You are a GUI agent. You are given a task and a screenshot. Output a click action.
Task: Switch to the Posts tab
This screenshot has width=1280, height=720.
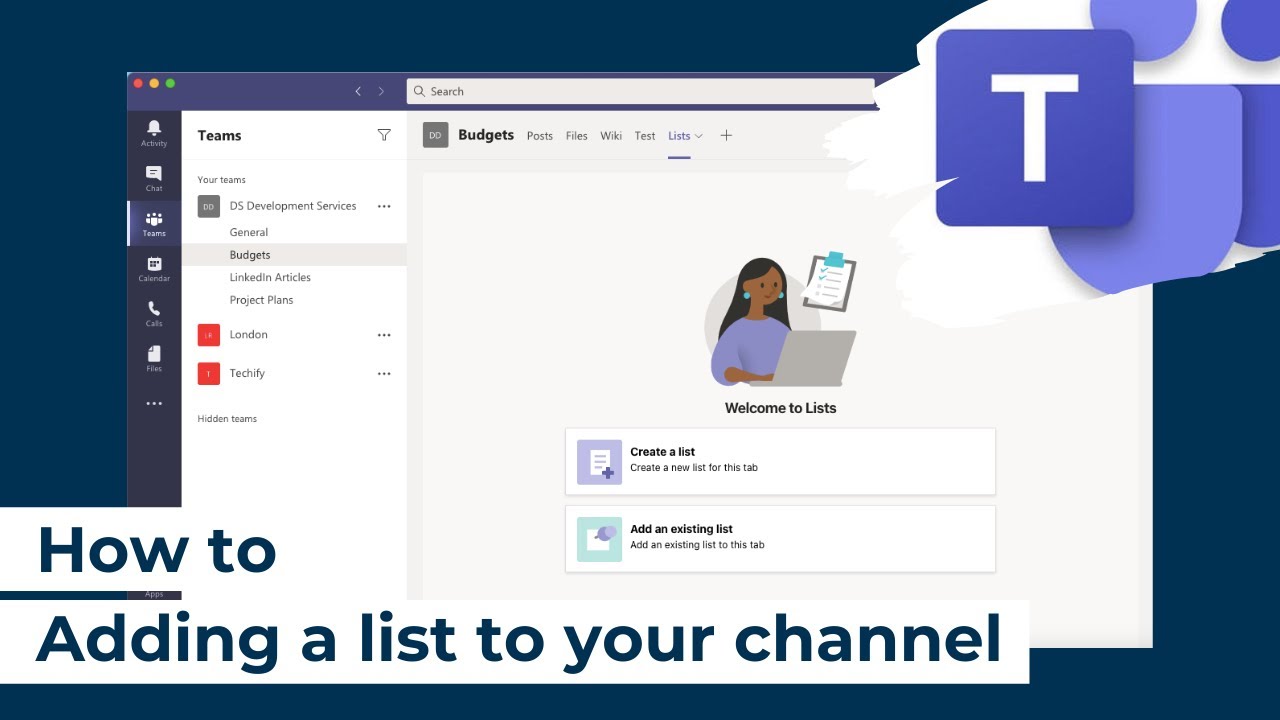coord(540,136)
